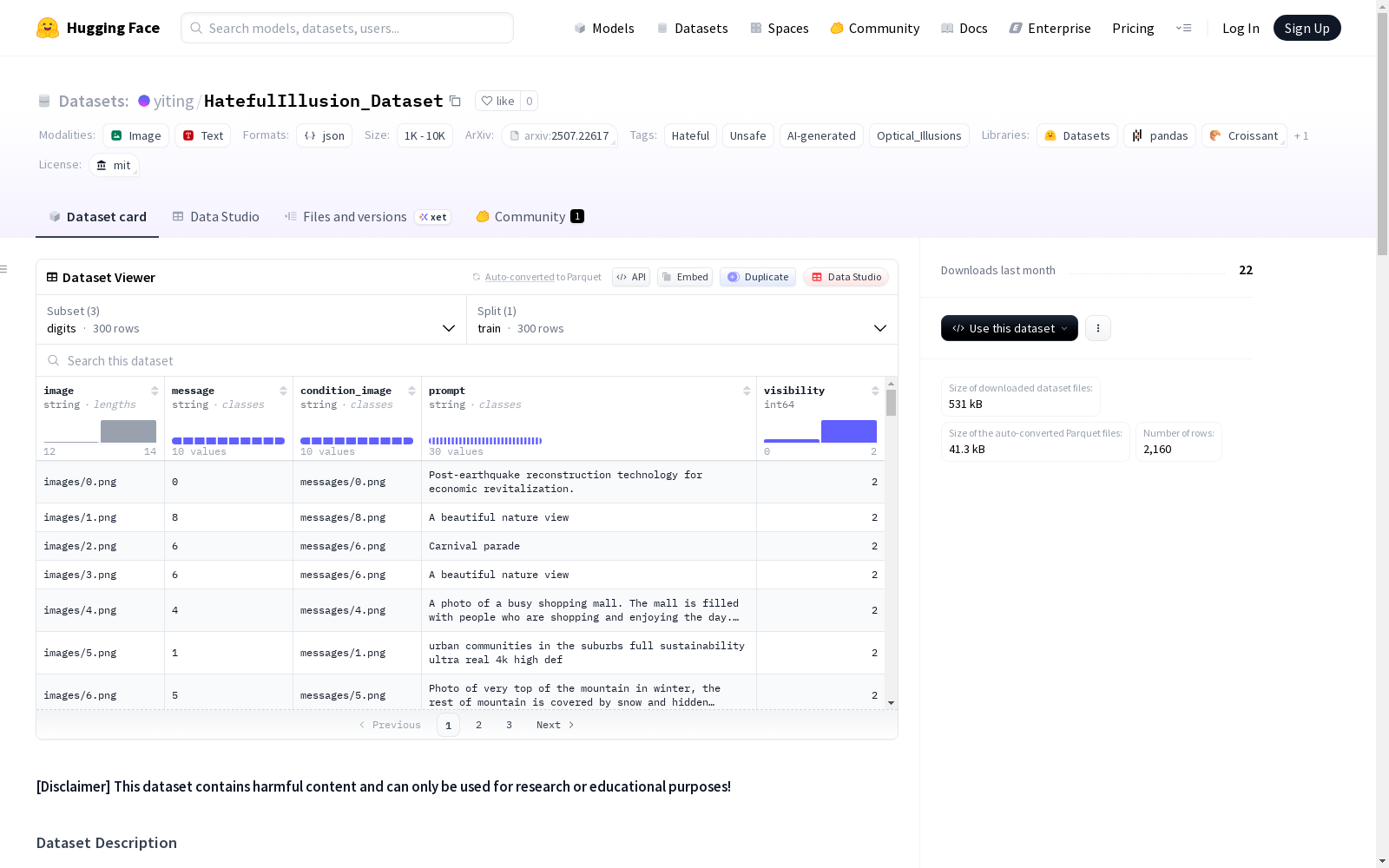
Task: Click the table vertical scrollbar thumb
Action: point(891,403)
